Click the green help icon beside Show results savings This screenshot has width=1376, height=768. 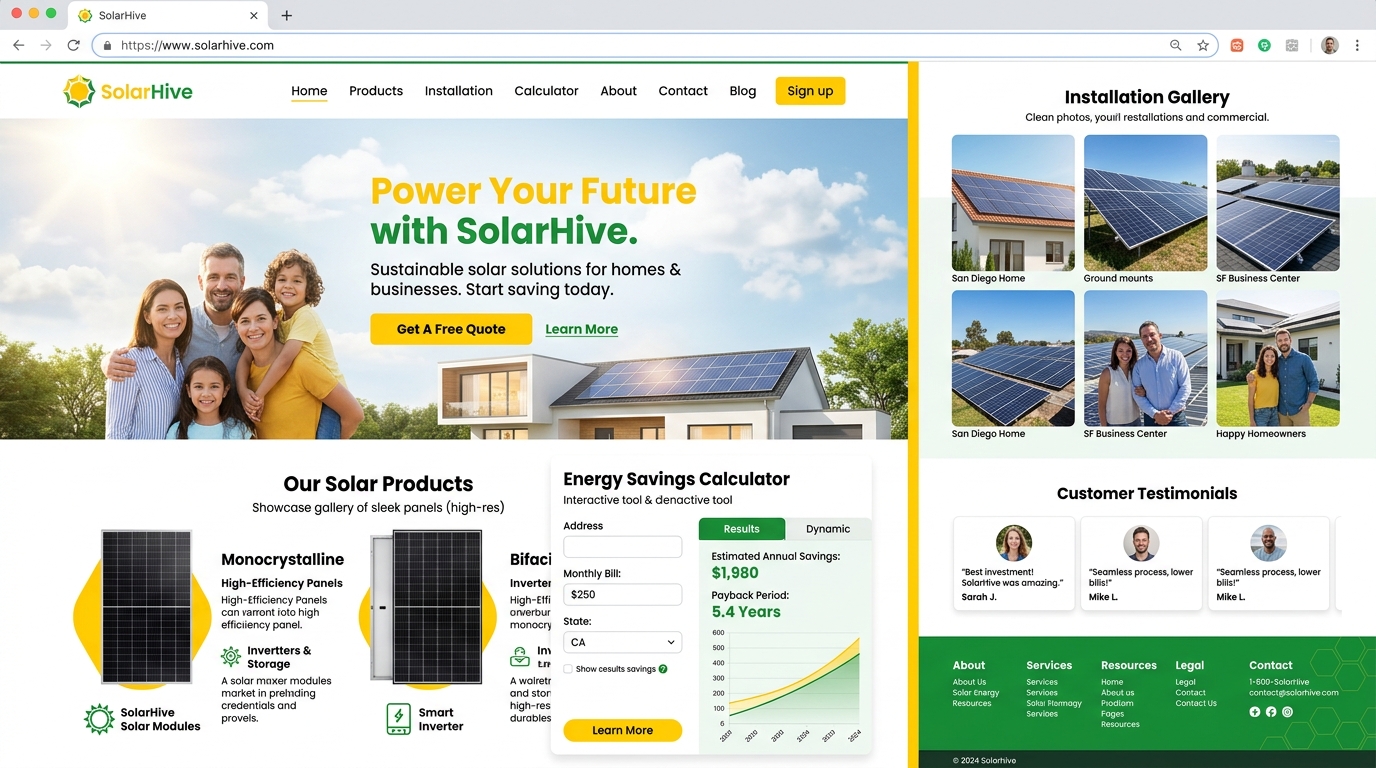click(663, 669)
